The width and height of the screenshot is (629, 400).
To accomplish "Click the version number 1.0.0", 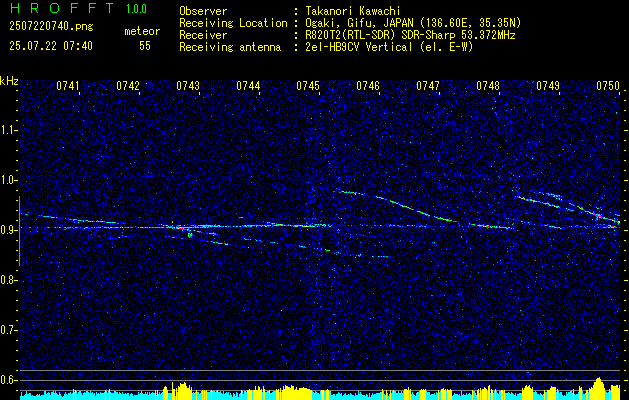I will pyautogui.click(x=136, y=8).
